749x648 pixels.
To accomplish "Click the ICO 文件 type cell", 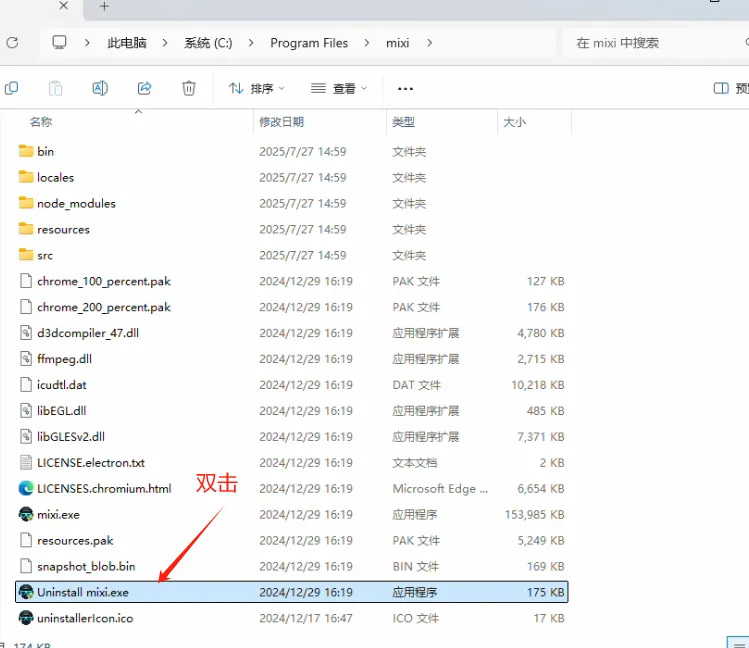I will pyautogui.click(x=415, y=618).
